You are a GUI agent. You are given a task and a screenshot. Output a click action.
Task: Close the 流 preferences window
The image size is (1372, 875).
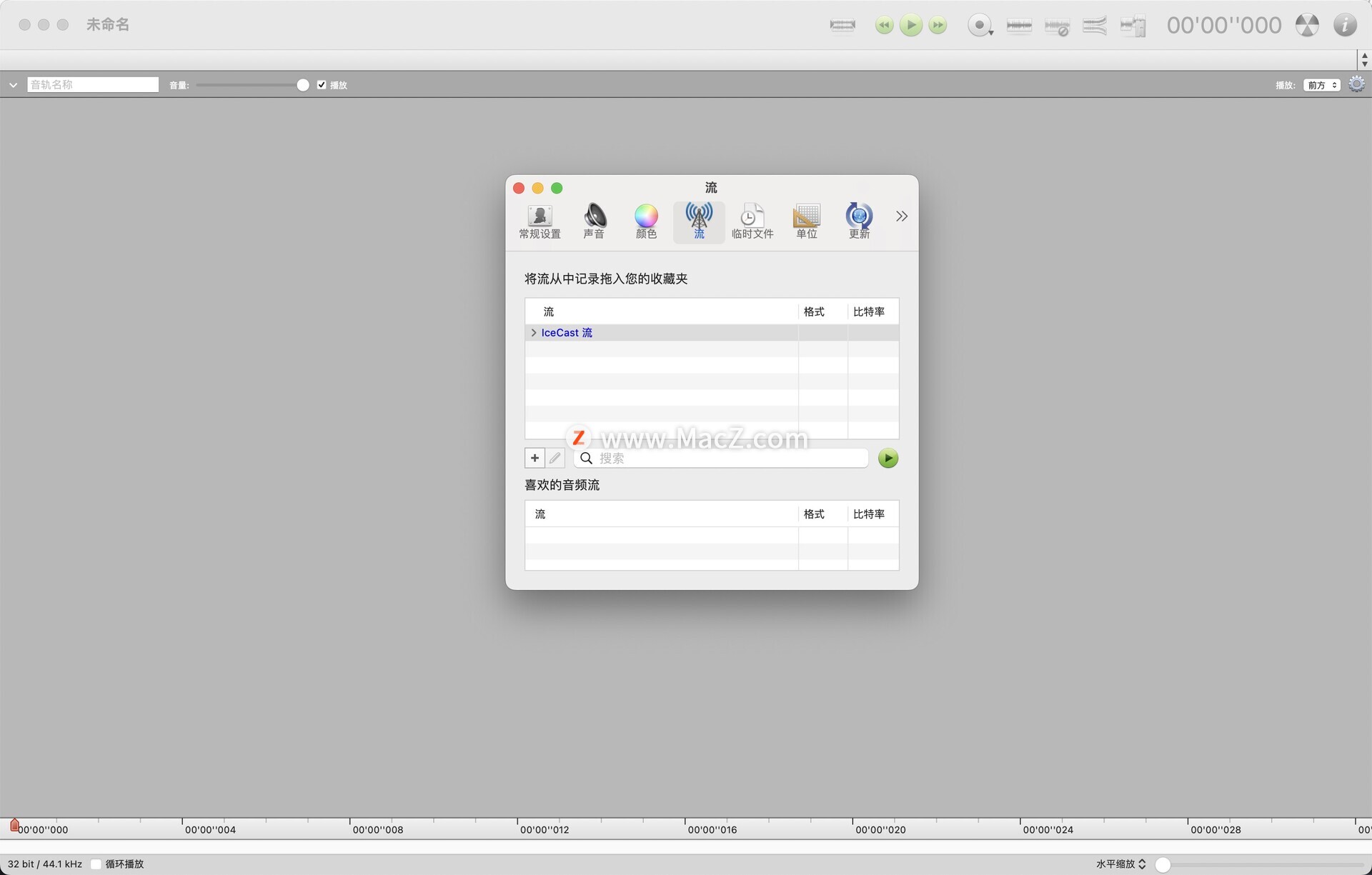[x=519, y=188]
